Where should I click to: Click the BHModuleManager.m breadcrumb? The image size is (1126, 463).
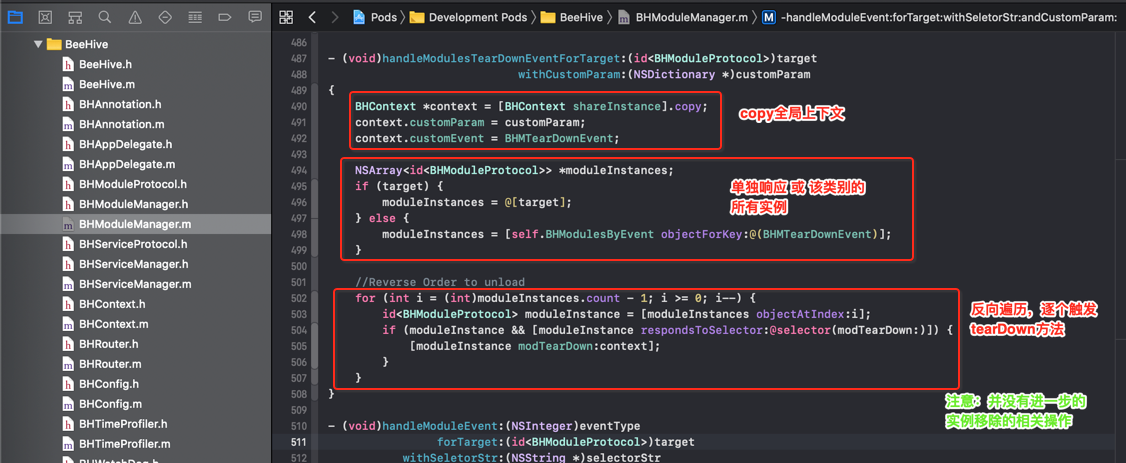pyautogui.click(x=683, y=17)
